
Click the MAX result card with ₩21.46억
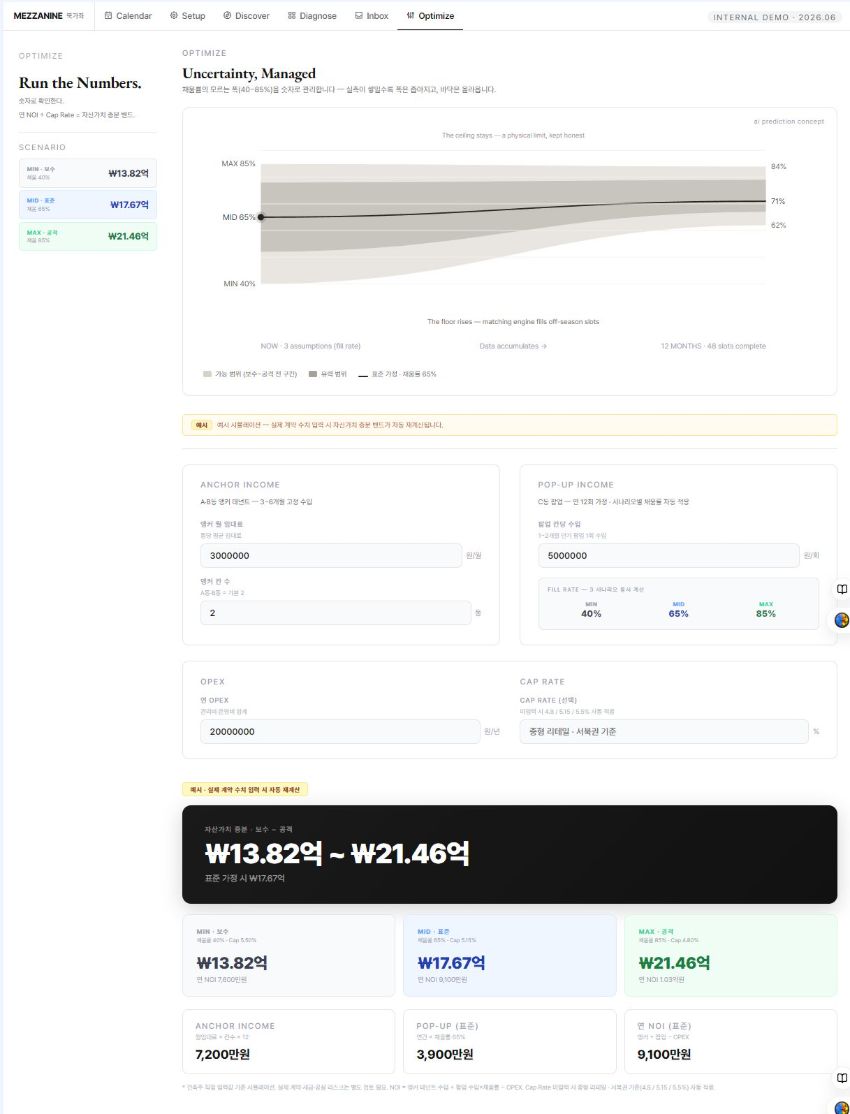(x=731, y=956)
